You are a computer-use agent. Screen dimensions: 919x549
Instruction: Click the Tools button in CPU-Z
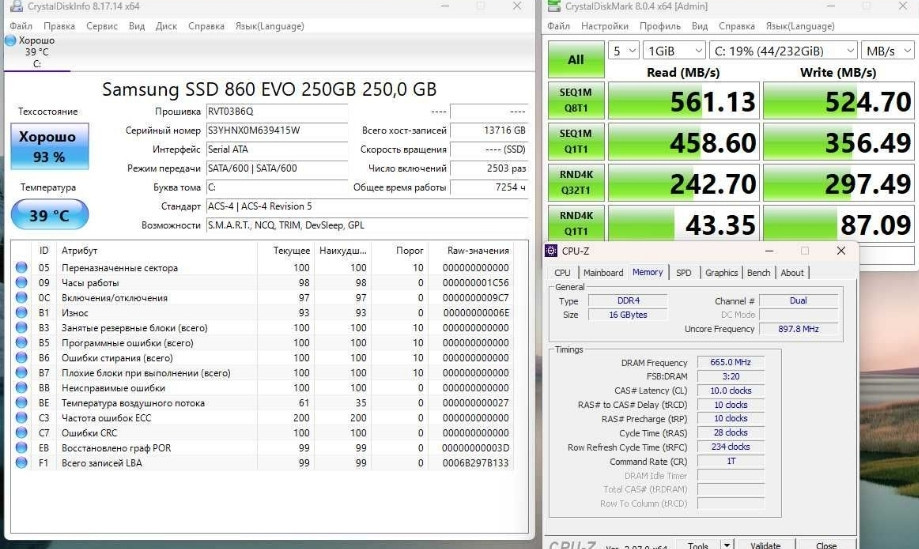coord(697,544)
